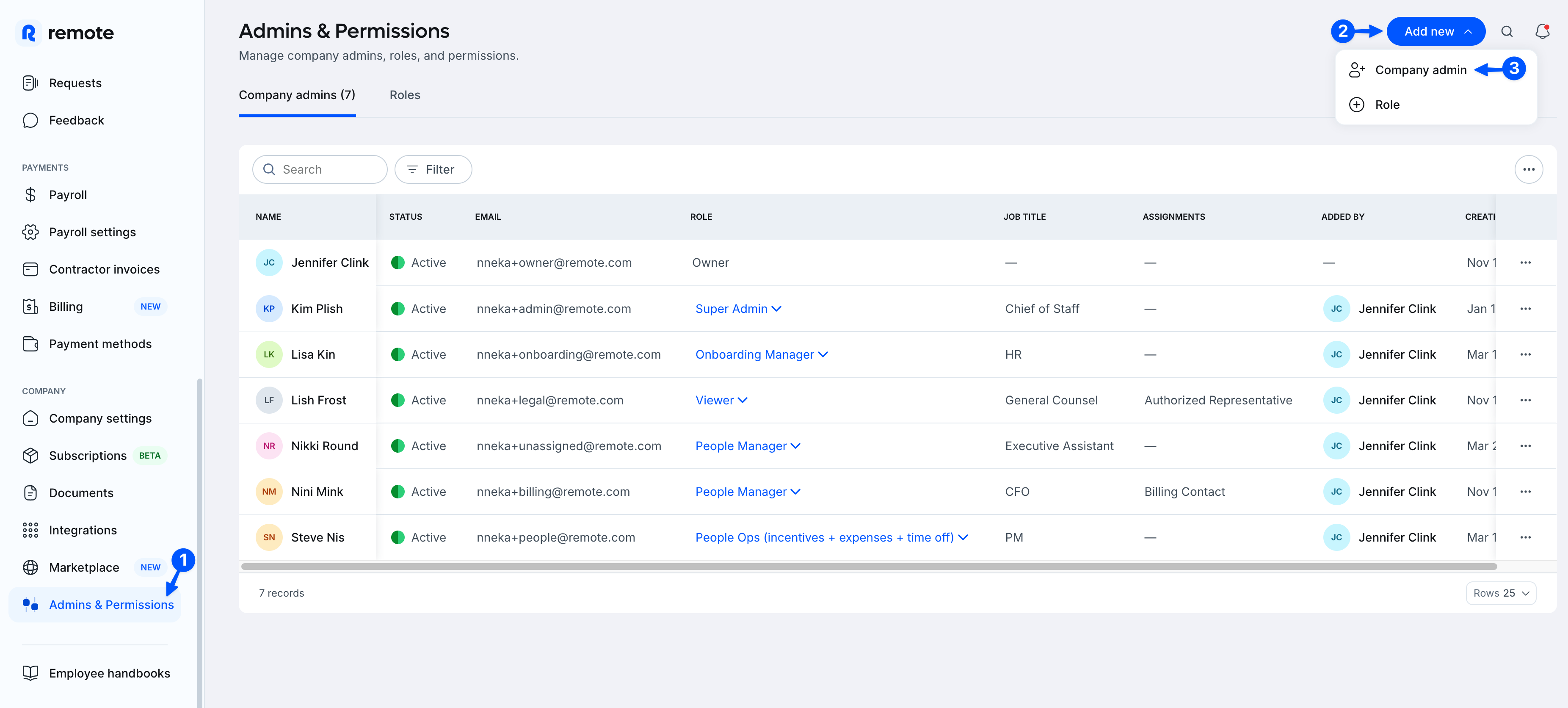
Task: Open Lisa Kin's Onboarding Manager dropdown
Action: click(761, 354)
